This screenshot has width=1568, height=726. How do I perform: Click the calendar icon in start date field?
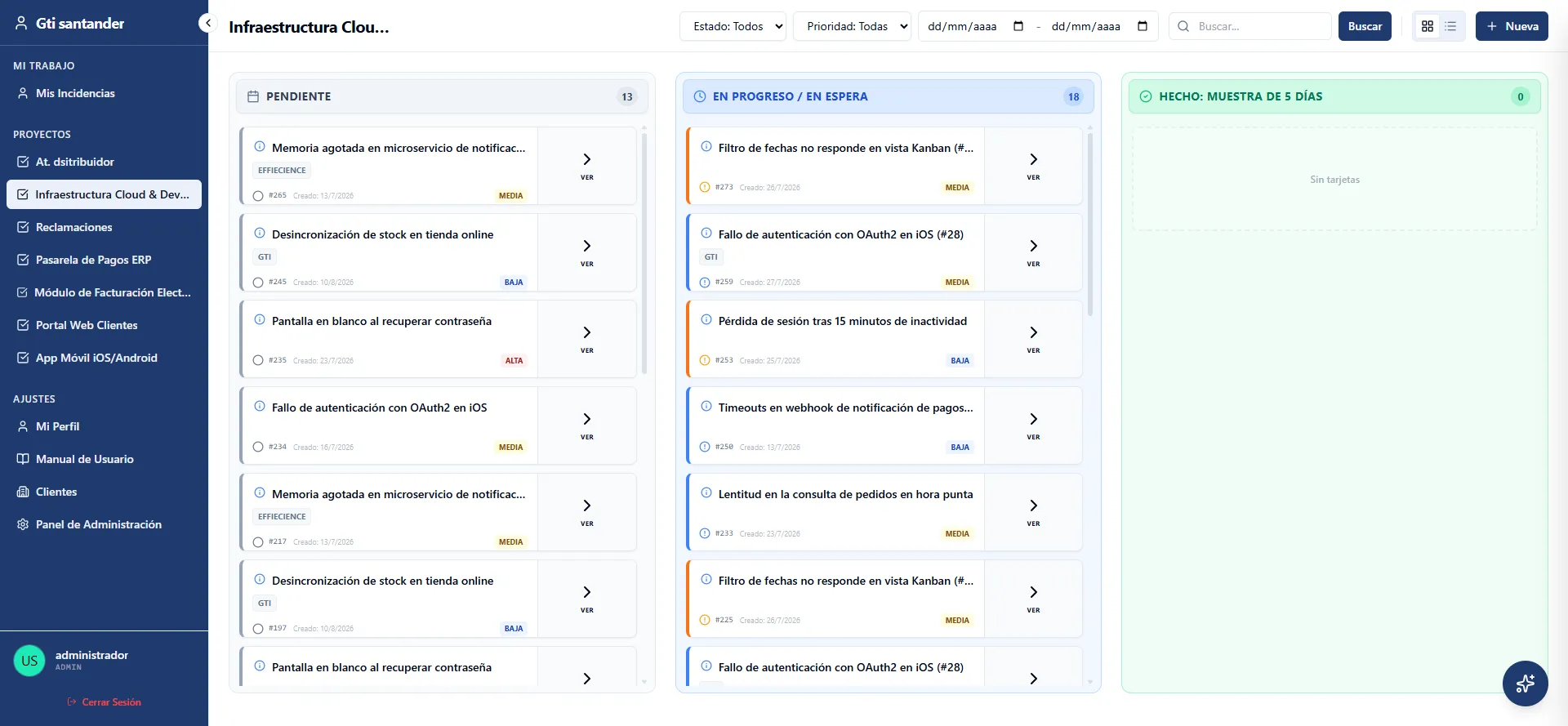click(x=1018, y=26)
